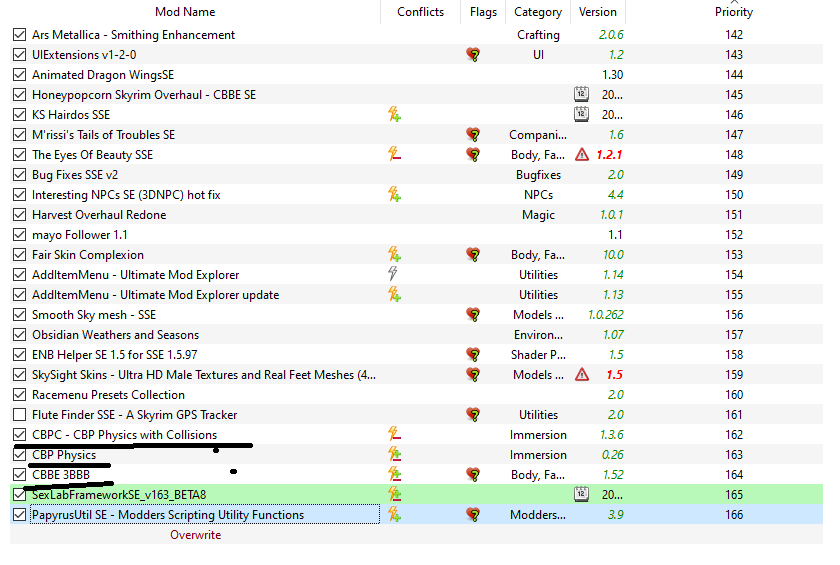Click the Magic category of Harvest Overhaul Redone
Viewport: 840px width, 565px height.
click(538, 215)
